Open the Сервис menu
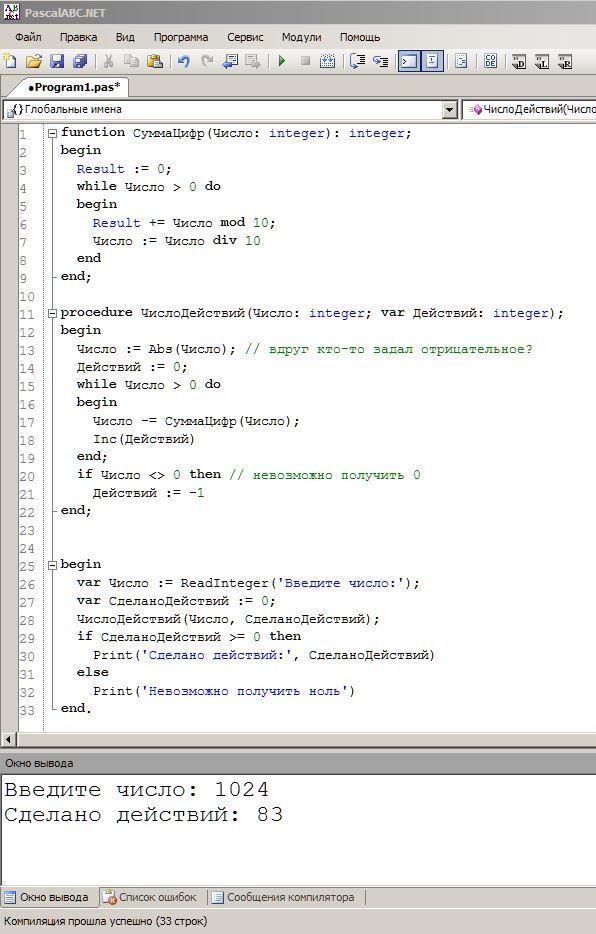 [245, 37]
